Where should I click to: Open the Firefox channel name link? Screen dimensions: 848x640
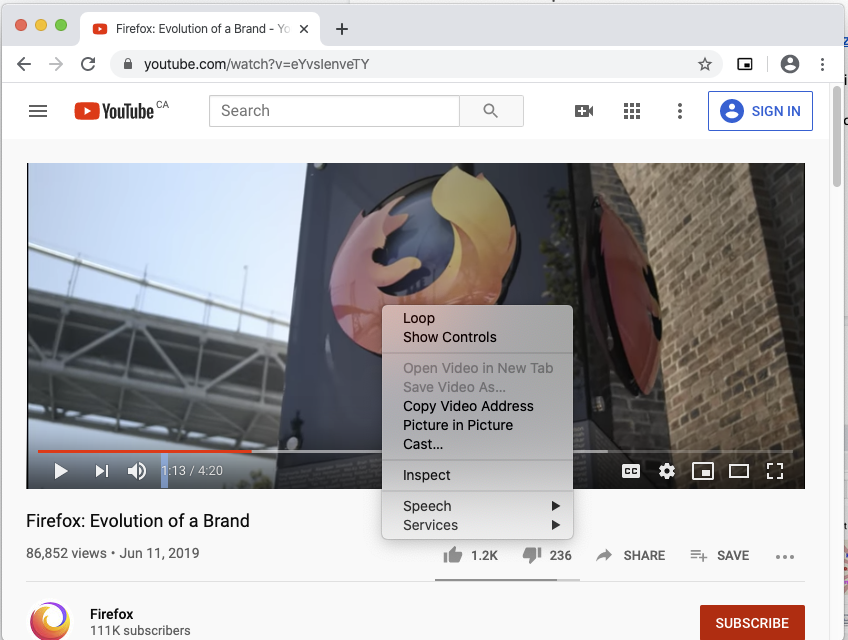click(111, 614)
